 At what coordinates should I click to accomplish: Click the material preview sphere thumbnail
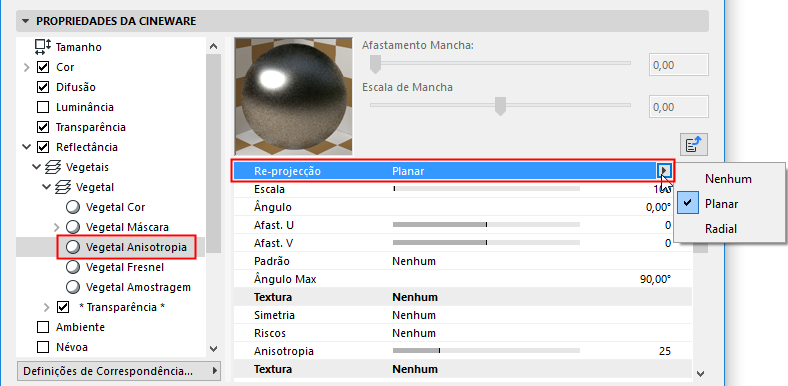[293, 95]
